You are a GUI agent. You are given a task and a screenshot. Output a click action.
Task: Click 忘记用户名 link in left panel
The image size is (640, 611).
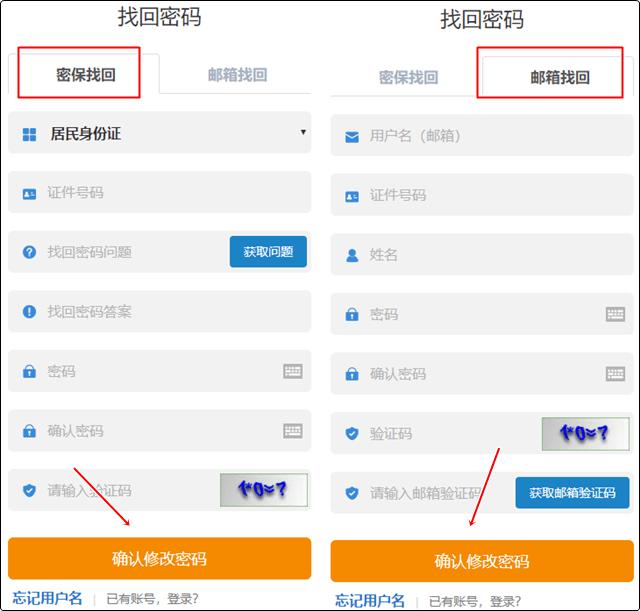[47, 598]
